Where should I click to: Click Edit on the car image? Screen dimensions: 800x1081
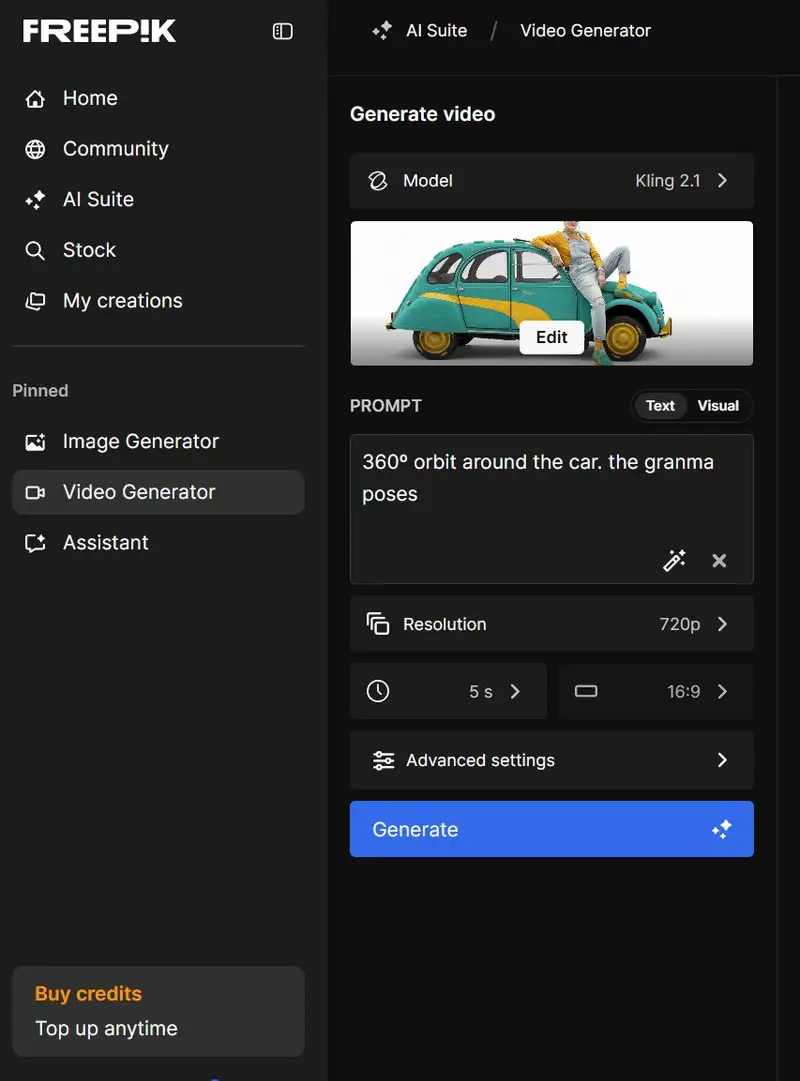(552, 337)
